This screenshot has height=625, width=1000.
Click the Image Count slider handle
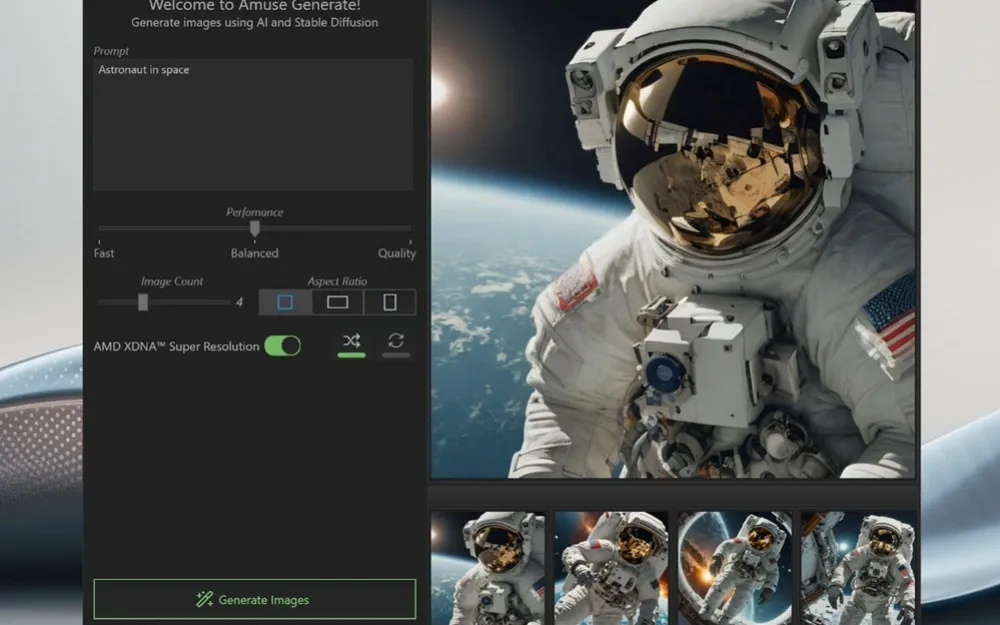(x=143, y=302)
